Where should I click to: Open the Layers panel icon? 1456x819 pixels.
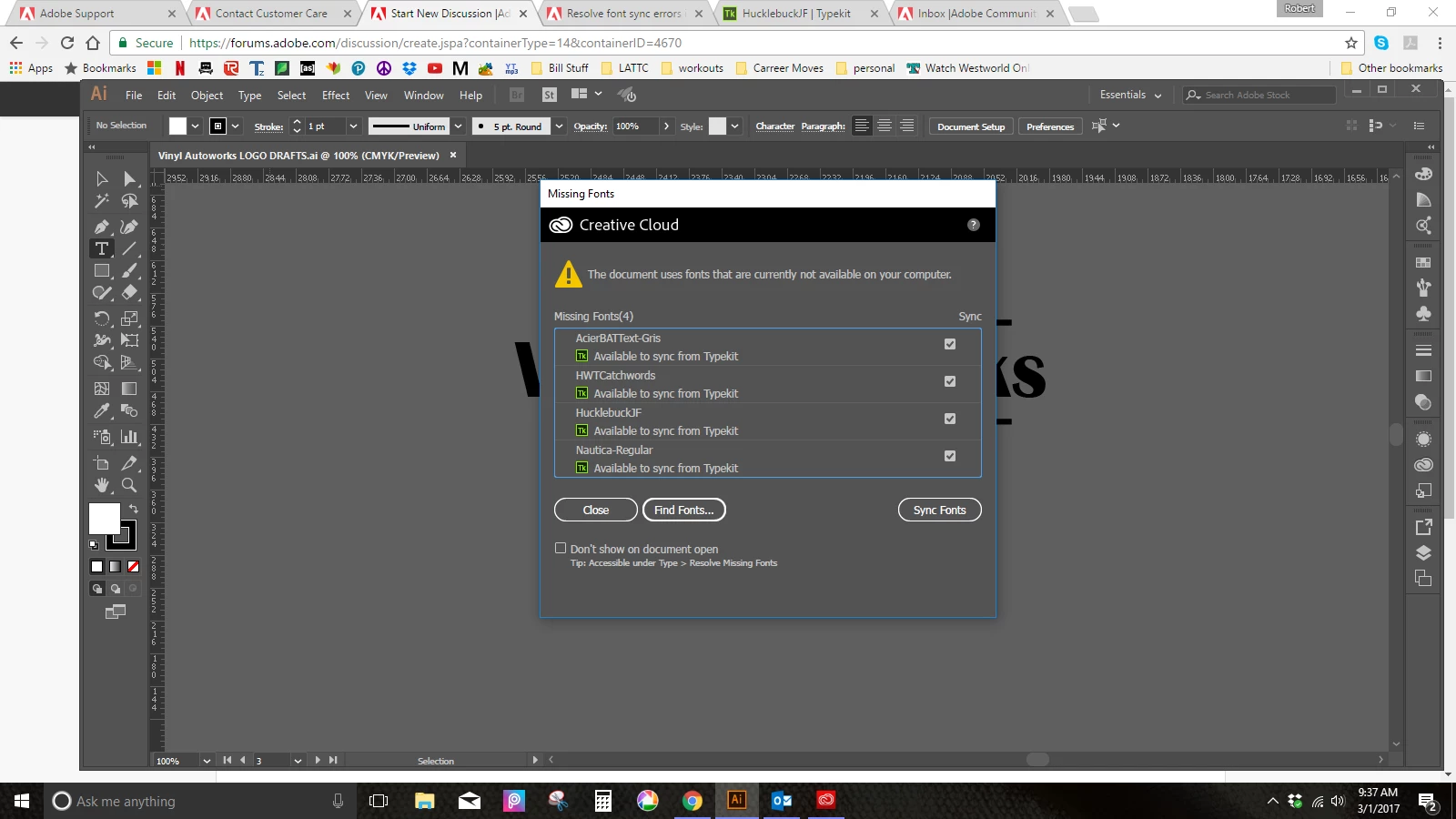coord(1424,552)
